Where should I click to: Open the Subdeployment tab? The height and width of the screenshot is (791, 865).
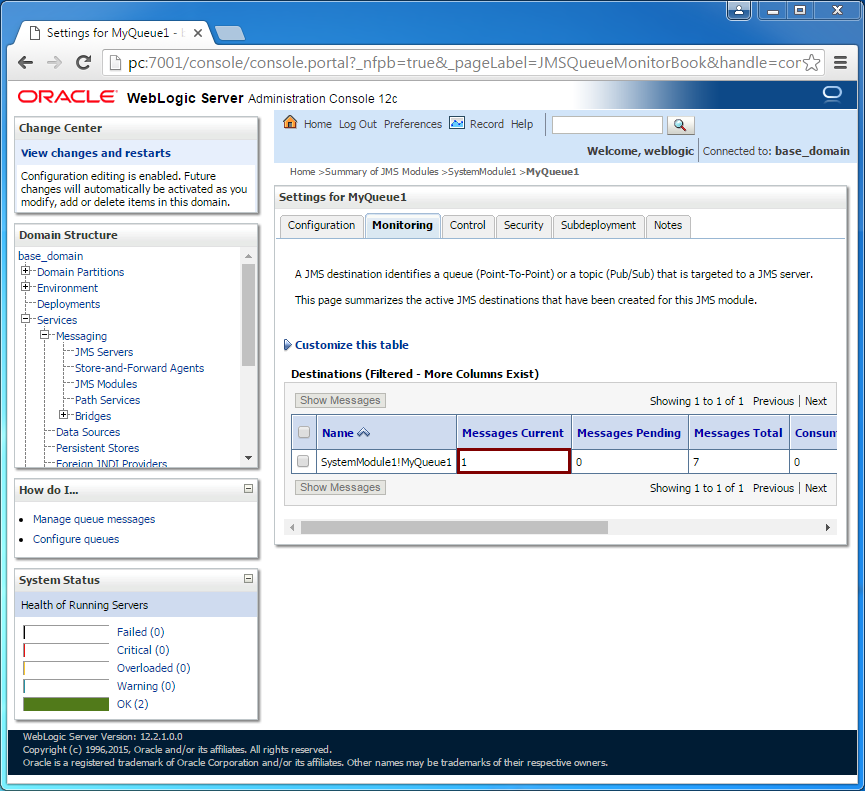click(x=598, y=226)
